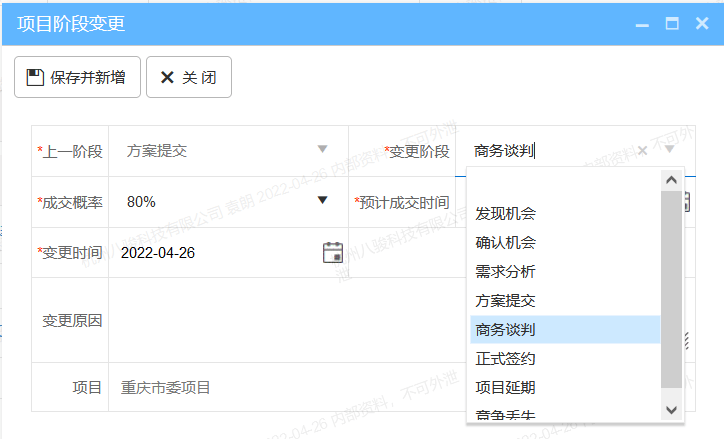The height and width of the screenshot is (439, 724).
Task: Expand the 成交概率 dropdown arrow
Action: click(x=322, y=201)
